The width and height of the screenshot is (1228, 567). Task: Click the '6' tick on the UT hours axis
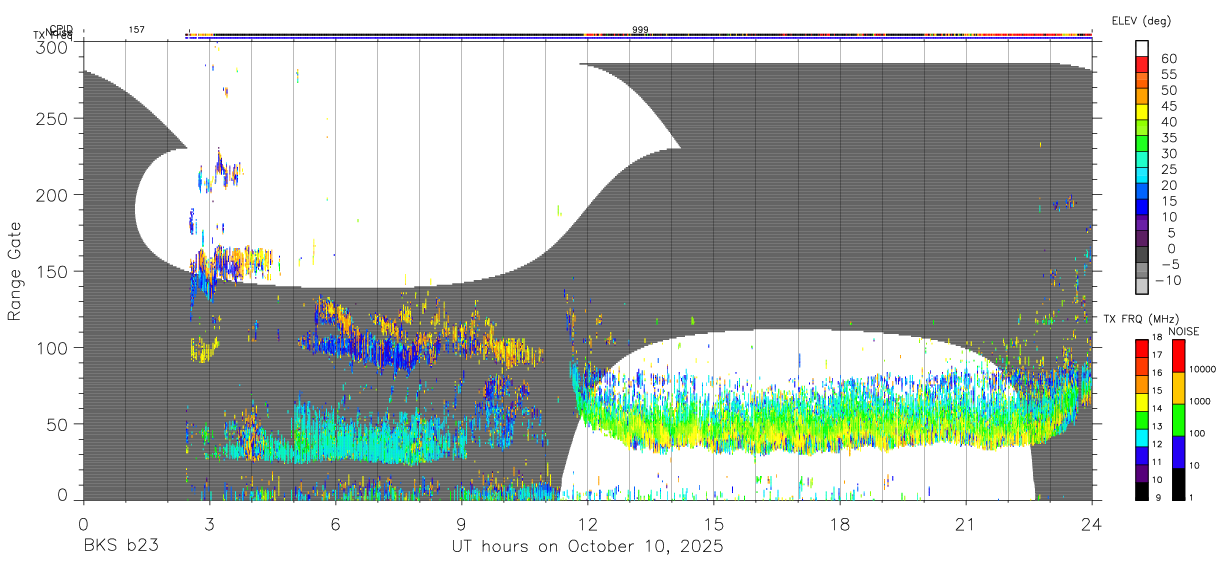tap(335, 523)
